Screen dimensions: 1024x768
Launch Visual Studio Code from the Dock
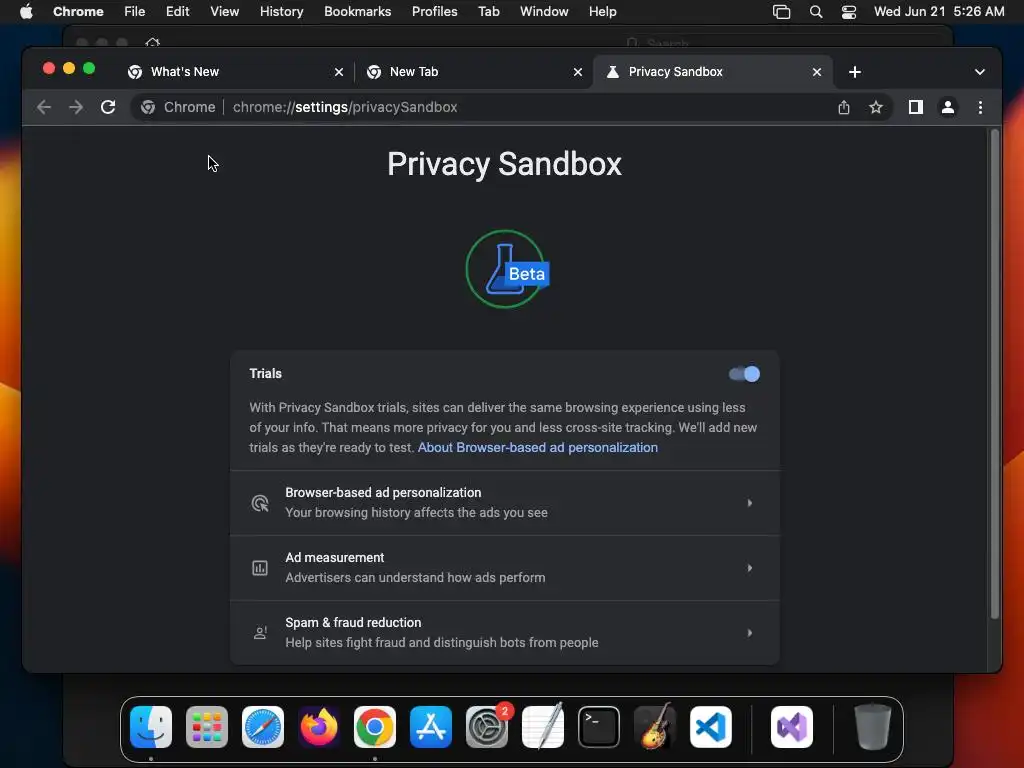(711, 727)
